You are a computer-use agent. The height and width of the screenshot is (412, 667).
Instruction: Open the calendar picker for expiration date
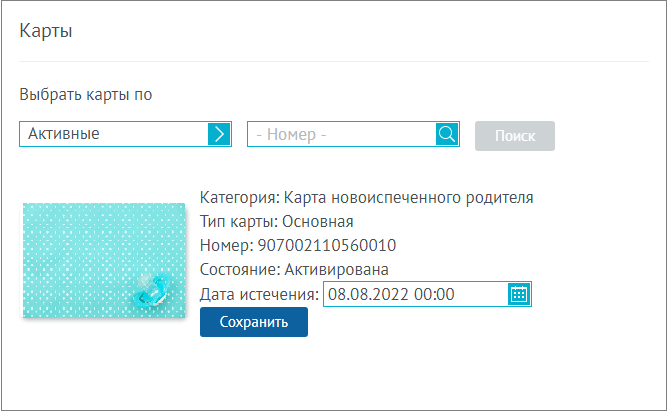pos(519,294)
